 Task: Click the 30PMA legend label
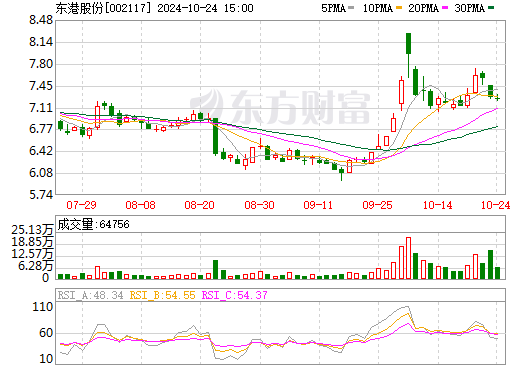[469, 8]
